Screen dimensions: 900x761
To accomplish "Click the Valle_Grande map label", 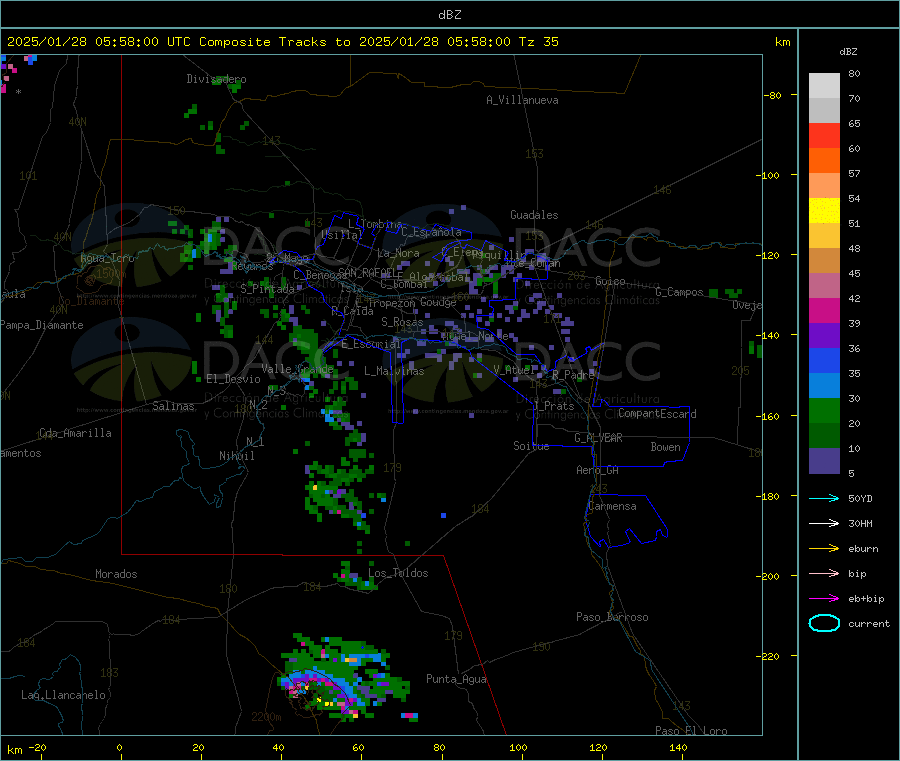I will pos(297,369).
